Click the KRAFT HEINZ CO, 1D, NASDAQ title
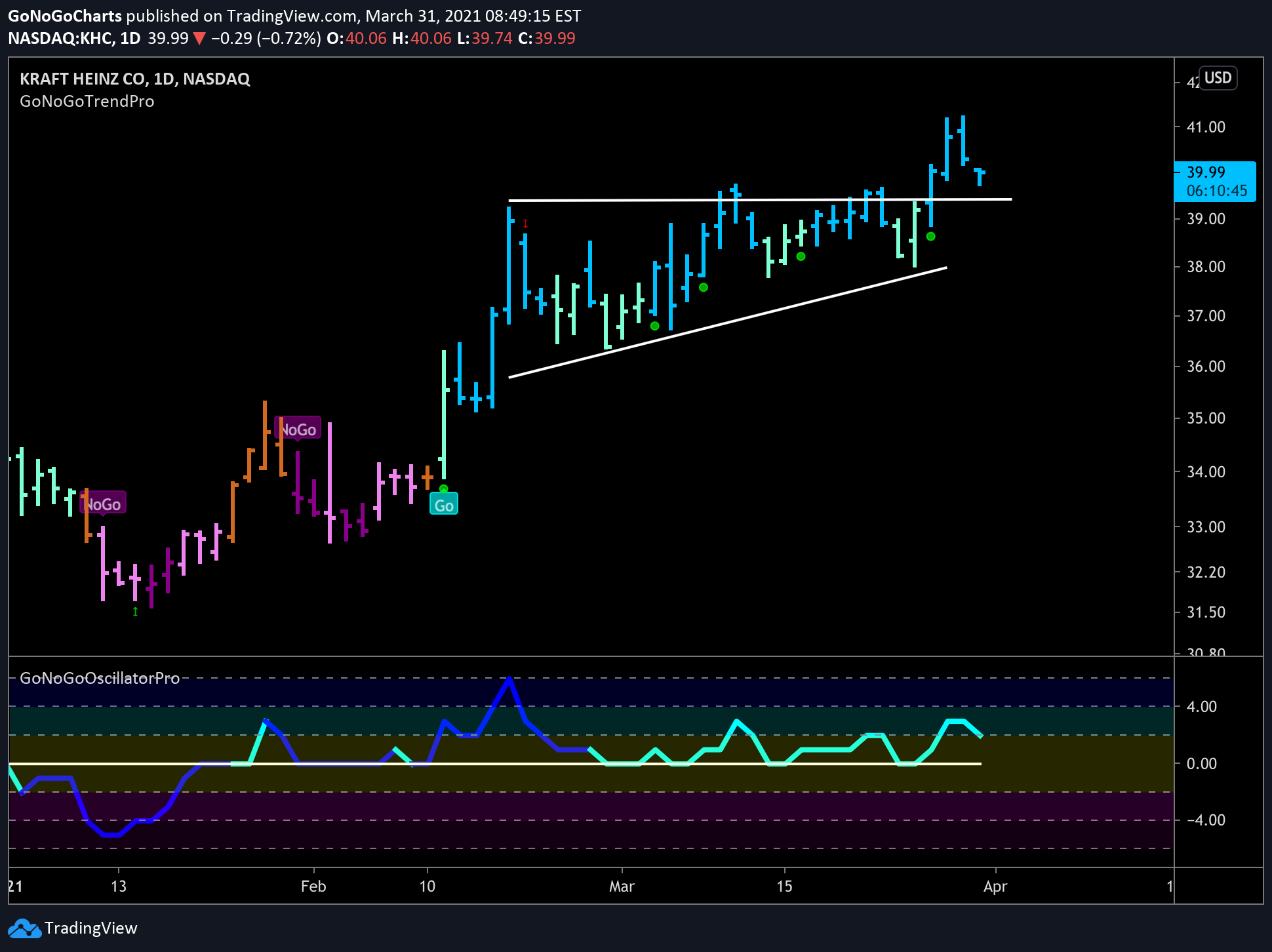The width and height of the screenshot is (1272, 952). tap(135, 79)
